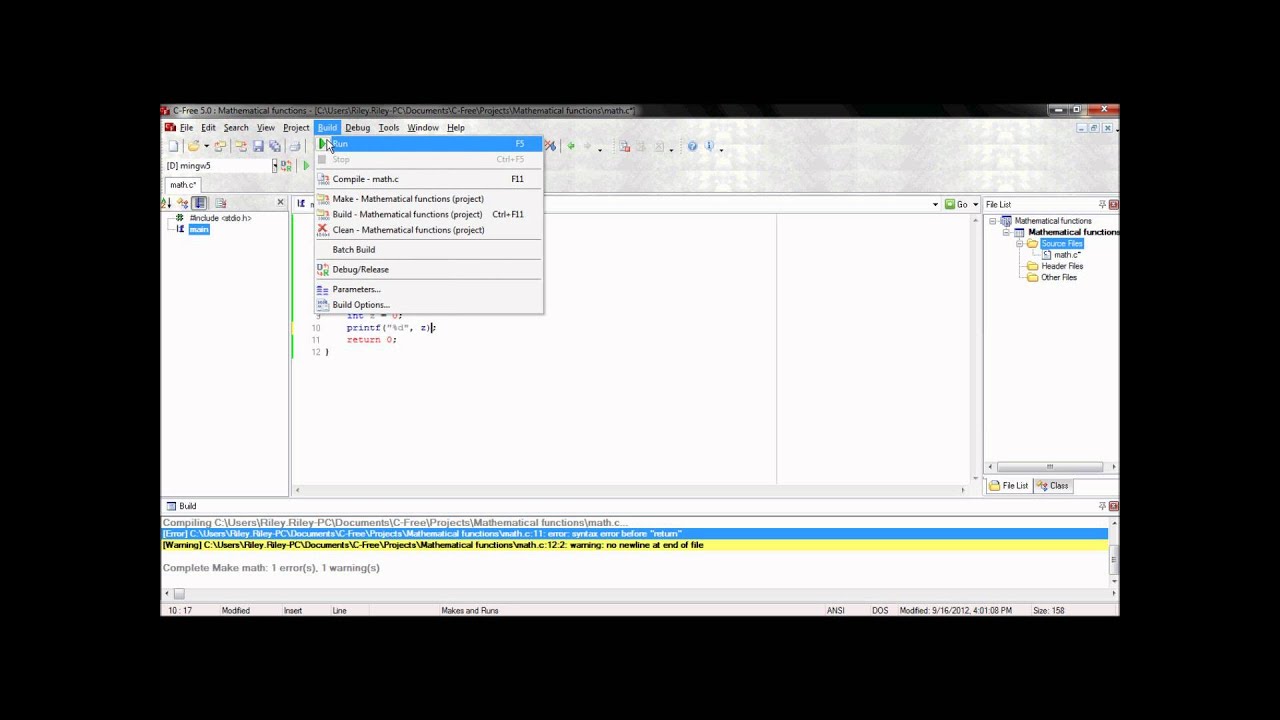Click the green back navigation arrow

click(x=571, y=147)
